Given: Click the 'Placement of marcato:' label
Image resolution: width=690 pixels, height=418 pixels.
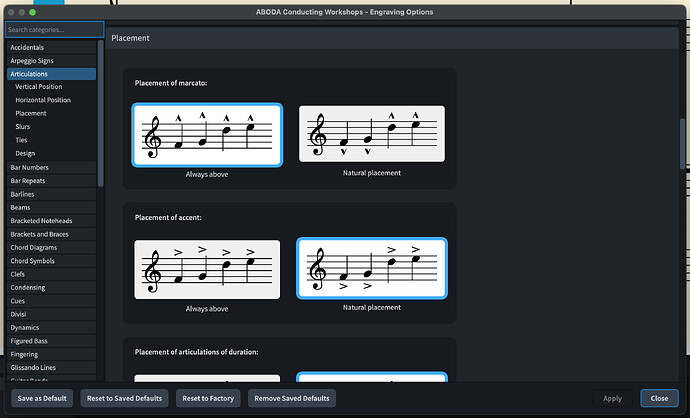Looking at the screenshot, I should point(171,83).
